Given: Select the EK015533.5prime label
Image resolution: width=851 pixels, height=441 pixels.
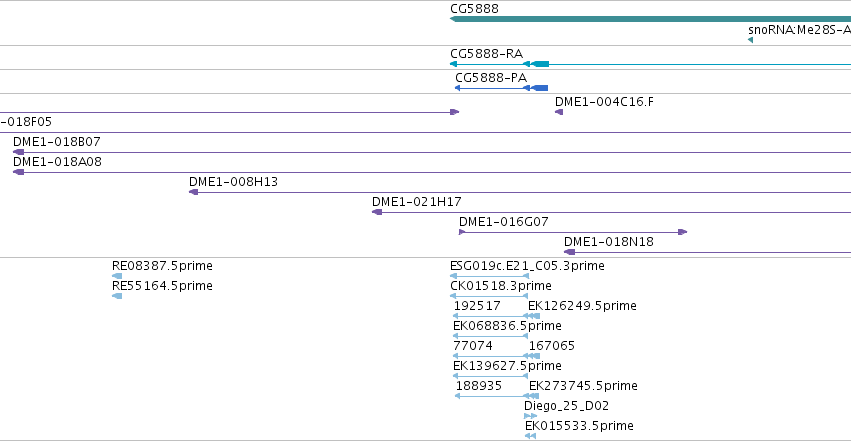Looking at the screenshot, I should coord(579,426).
